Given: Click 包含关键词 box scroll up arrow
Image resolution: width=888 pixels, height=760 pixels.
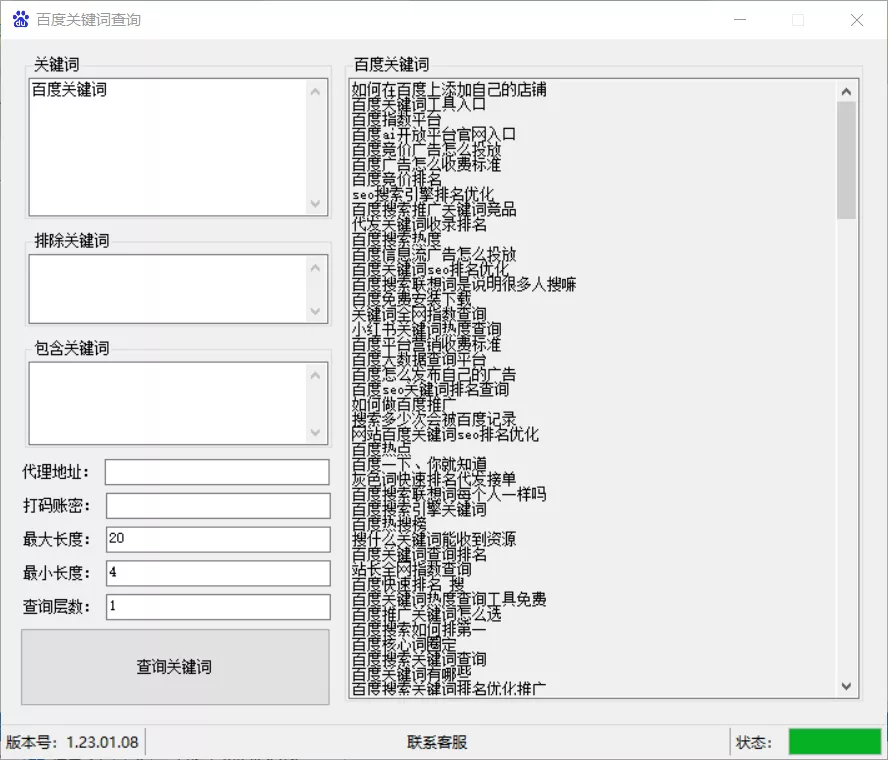Looking at the screenshot, I should pyautogui.click(x=315, y=375).
